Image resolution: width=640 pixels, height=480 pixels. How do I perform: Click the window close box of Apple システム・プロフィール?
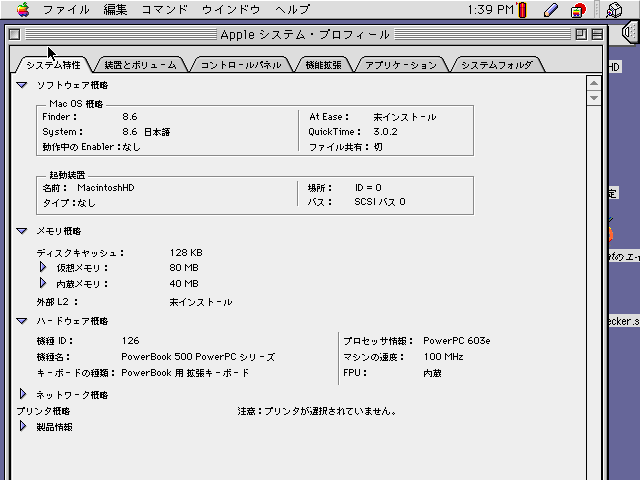tap(14, 34)
